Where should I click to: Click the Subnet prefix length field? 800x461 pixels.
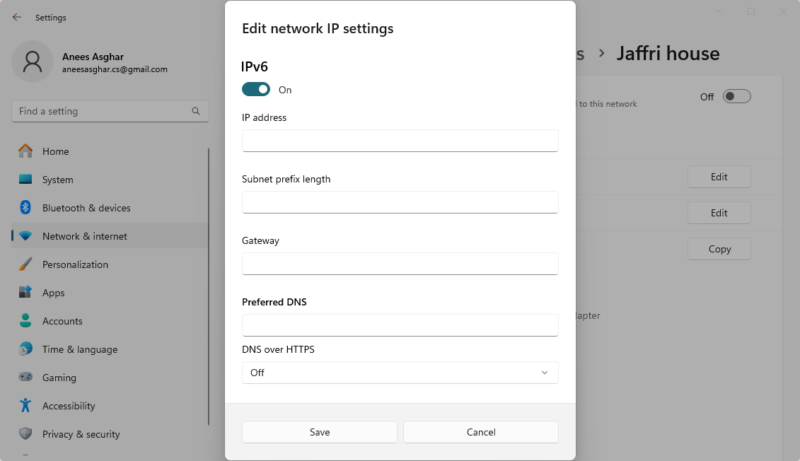point(400,202)
